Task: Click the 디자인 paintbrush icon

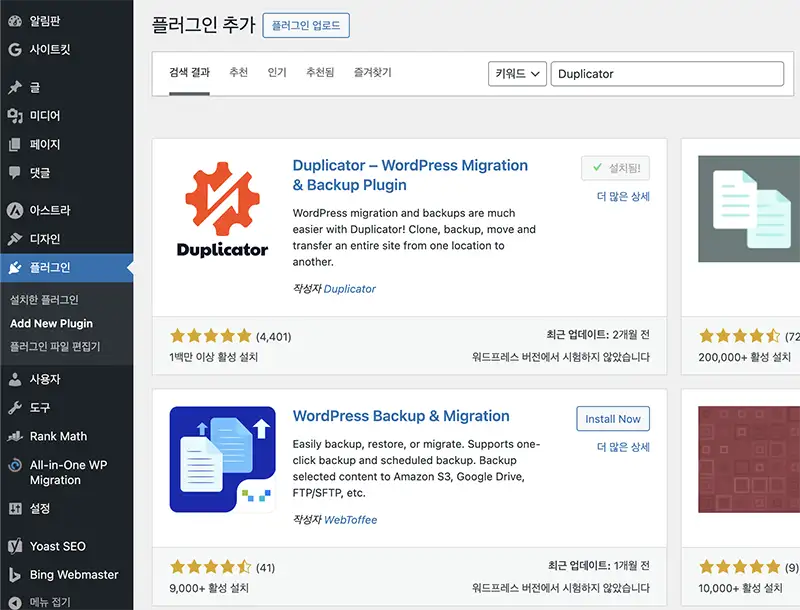Action: (x=15, y=239)
